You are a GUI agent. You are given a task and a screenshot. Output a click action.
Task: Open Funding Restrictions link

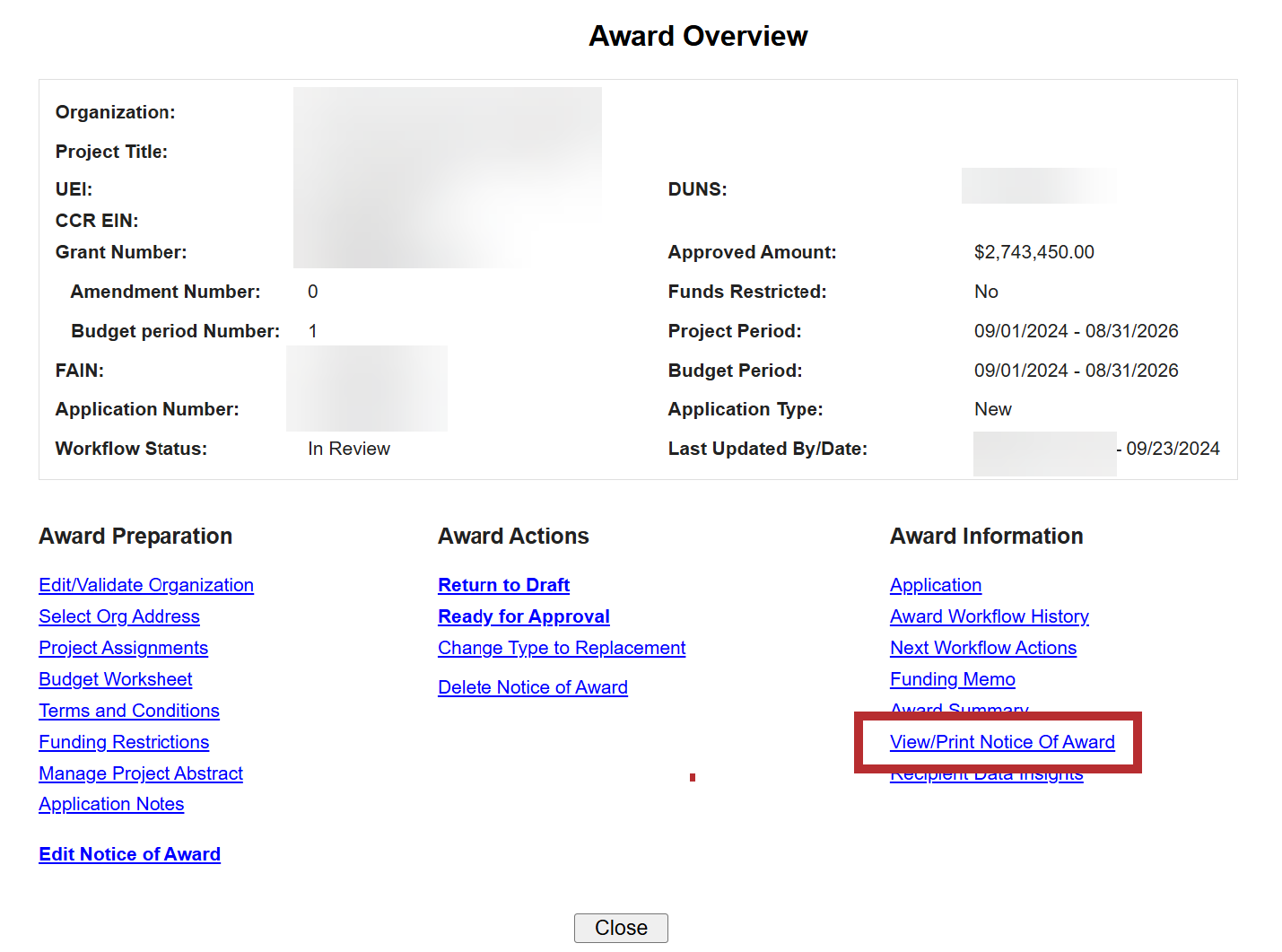pos(124,742)
